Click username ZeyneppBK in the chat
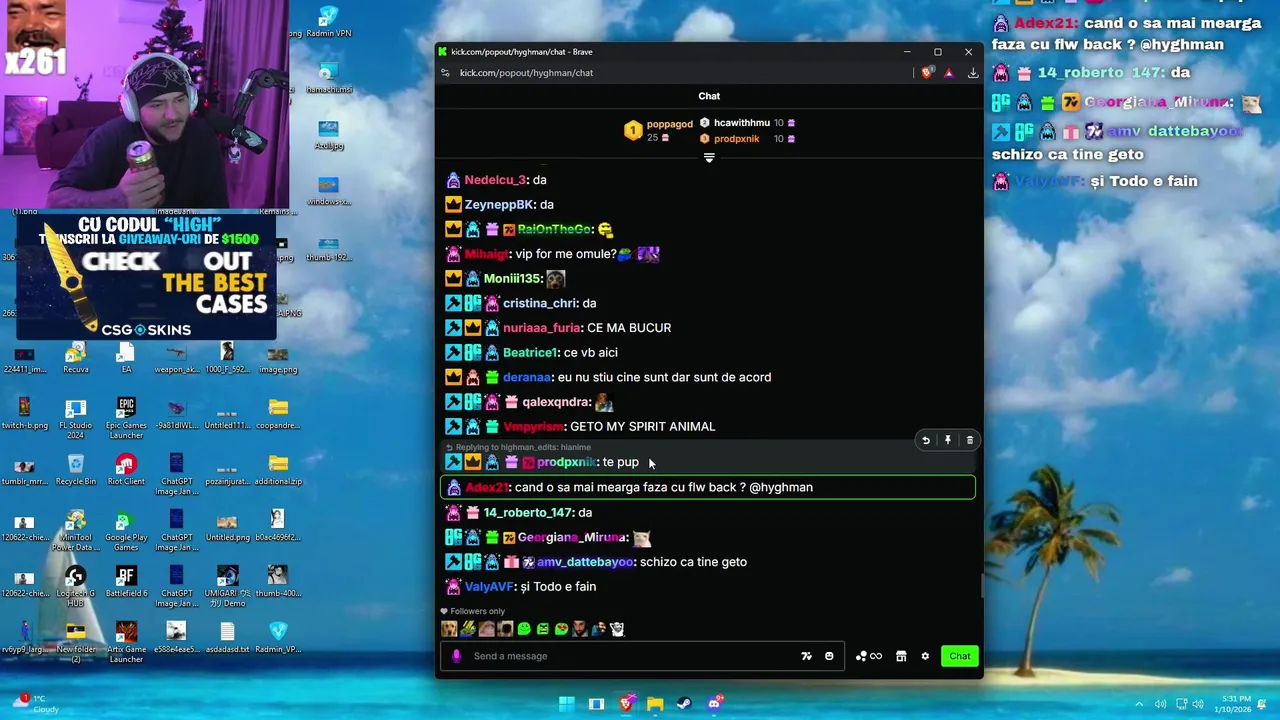This screenshot has width=1280, height=720. (x=499, y=204)
